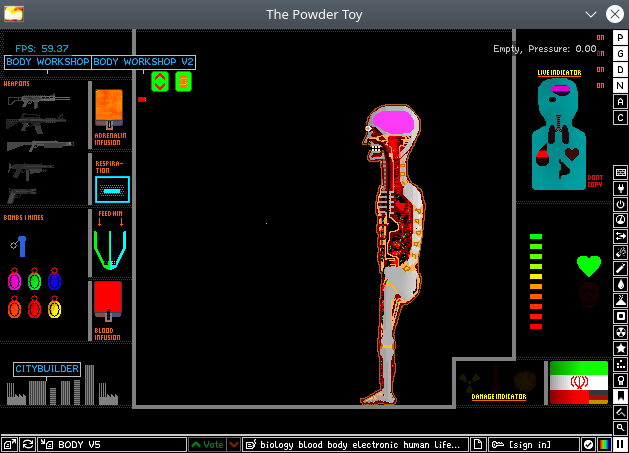Viewport: 629px width, 453px height.
Task: Click the FPS: 59.37 readout
Action: coord(42,49)
